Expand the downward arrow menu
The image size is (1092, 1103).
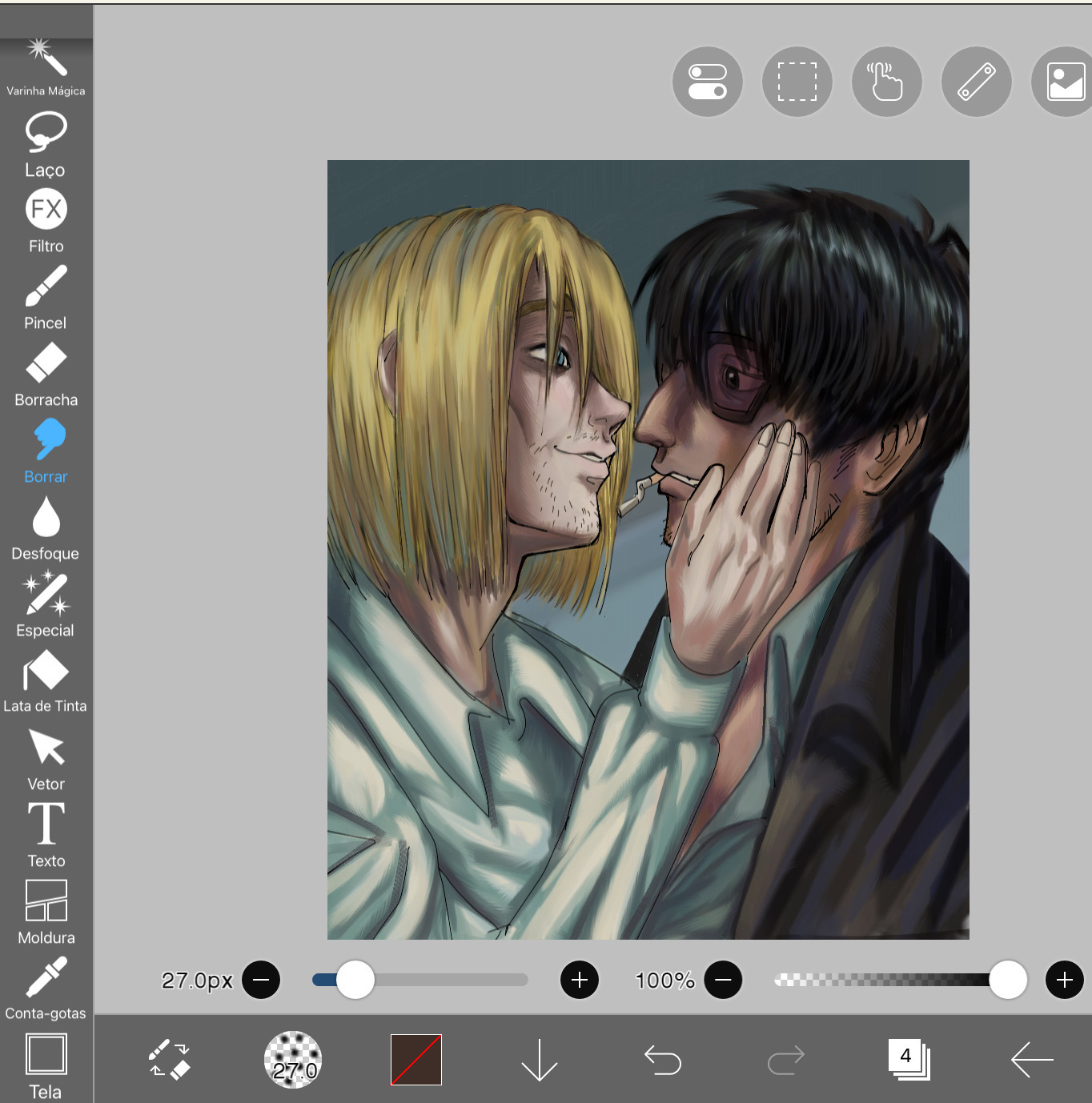tap(539, 1060)
